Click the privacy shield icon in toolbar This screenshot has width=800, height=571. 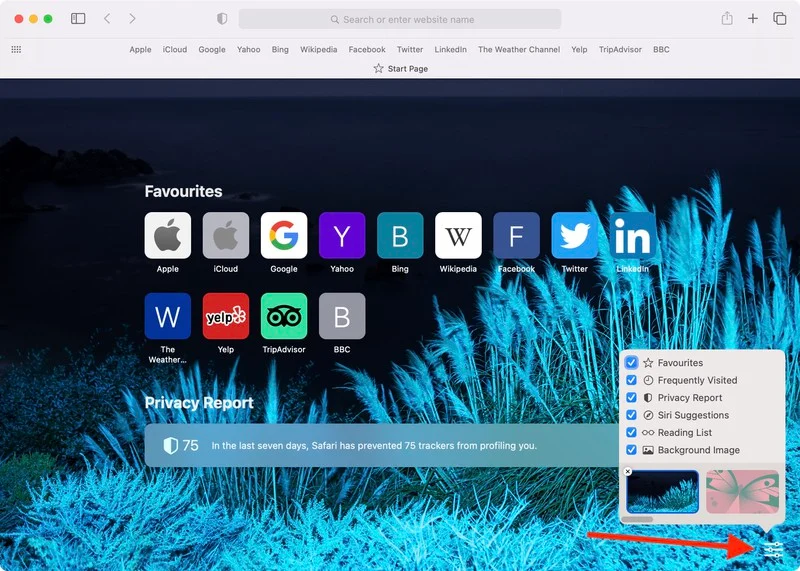tap(222, 19)
